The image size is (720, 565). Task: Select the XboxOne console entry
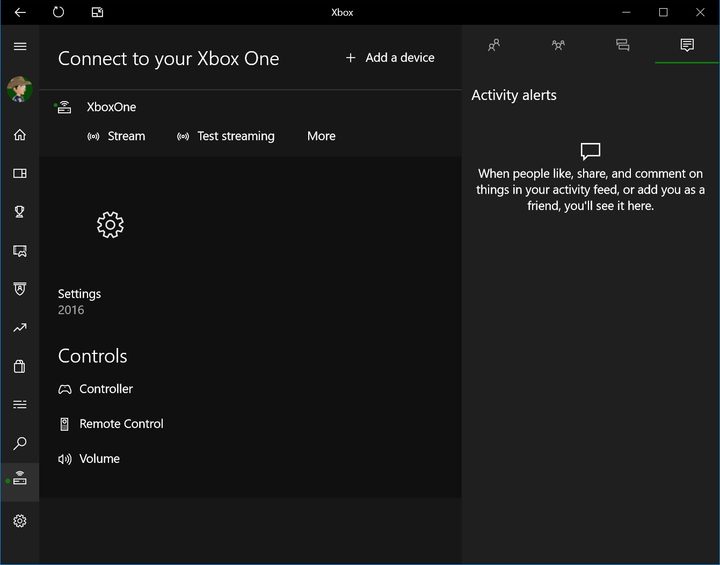tap(112, 107)
